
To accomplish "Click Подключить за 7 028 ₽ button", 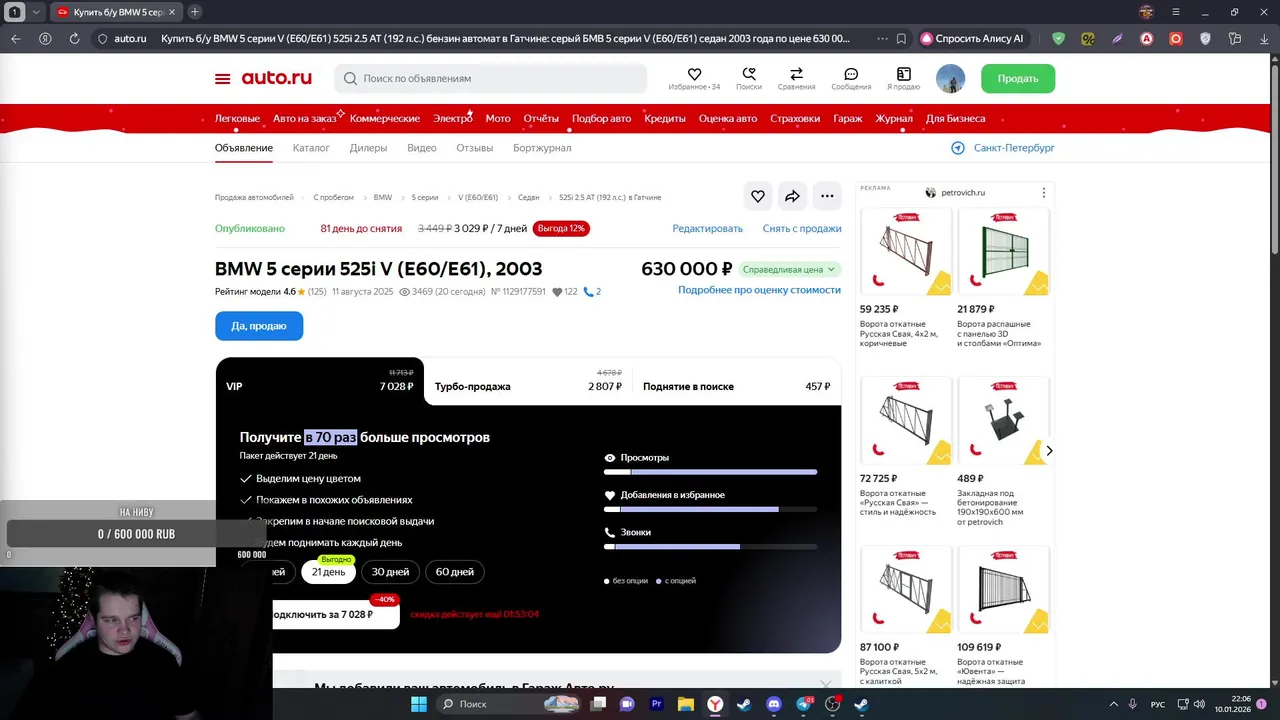I will pyautogui.click(x=335, y=614).
